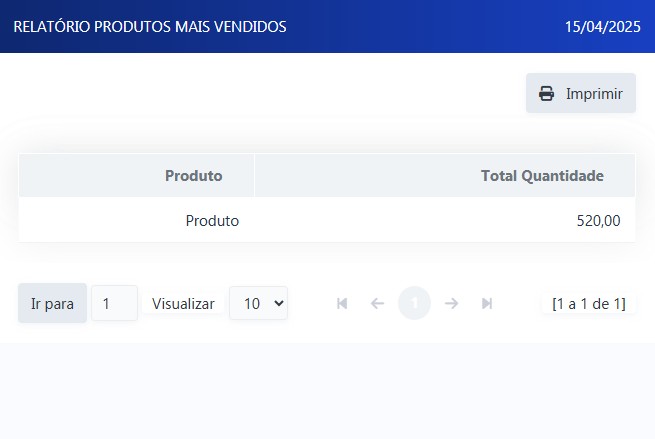
Task: Open the rows-per-page dropdown showing 10
Action: (258, 303)
